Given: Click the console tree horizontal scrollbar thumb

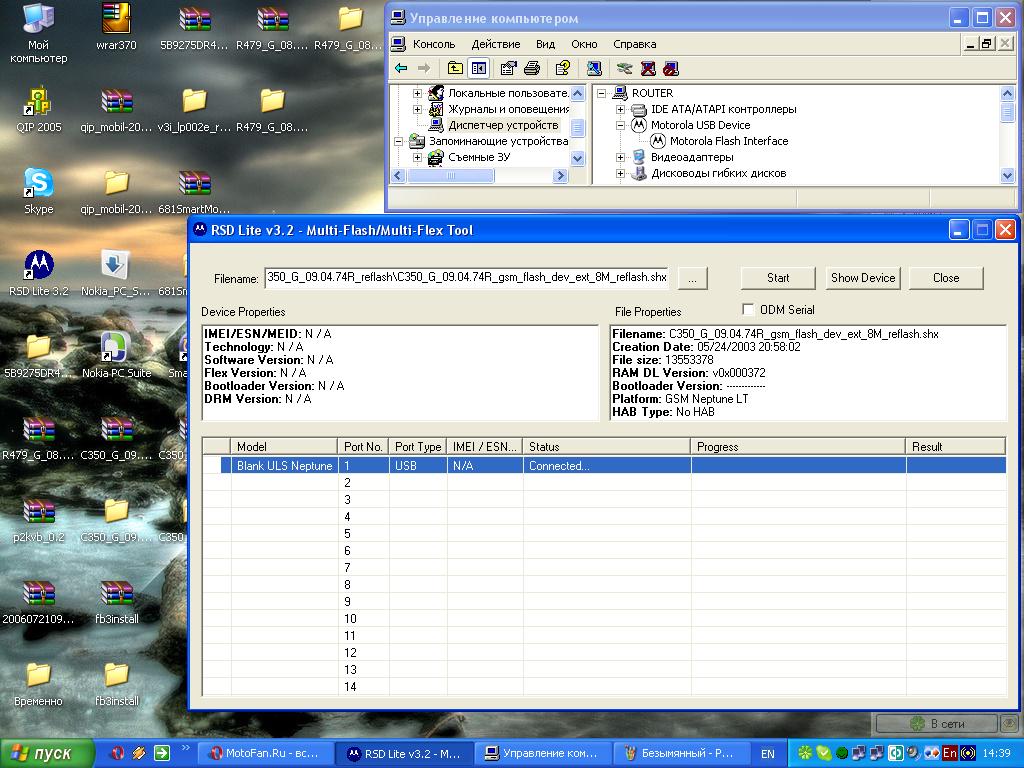Looking at the screenshot, I should (x=451, y=176).
